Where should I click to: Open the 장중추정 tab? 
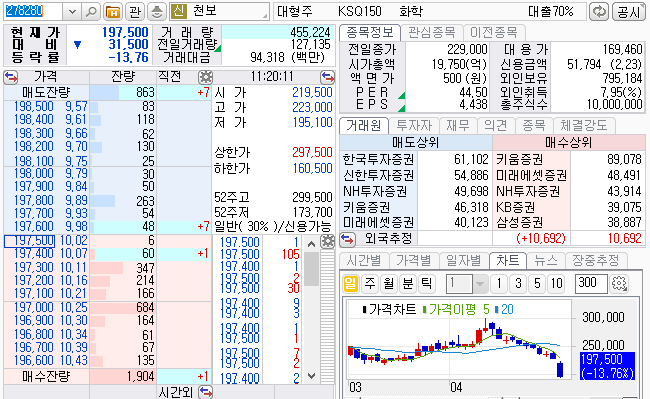596,261
